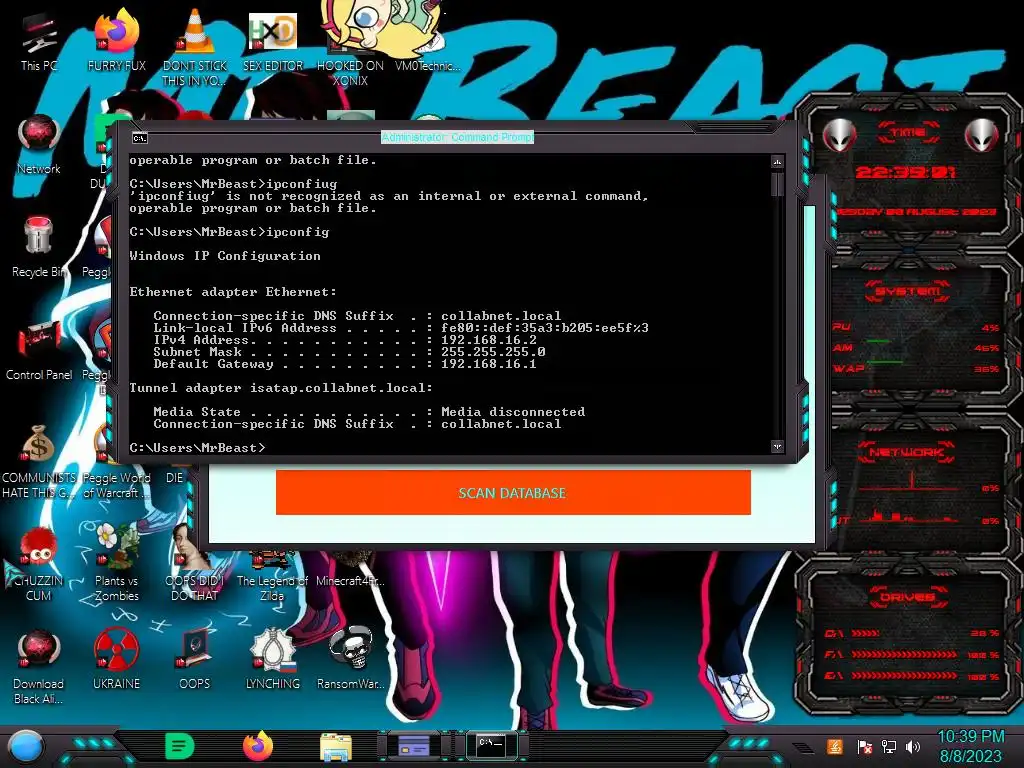This screenshot has width=1024, height=768.
Task: Click the IPv4 Address line 192.168.16.2
Action: coord(345,340)
